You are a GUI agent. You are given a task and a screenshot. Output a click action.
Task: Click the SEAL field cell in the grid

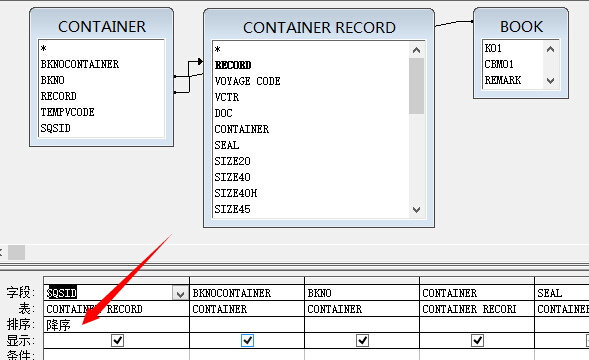click(x=562, y=293)
